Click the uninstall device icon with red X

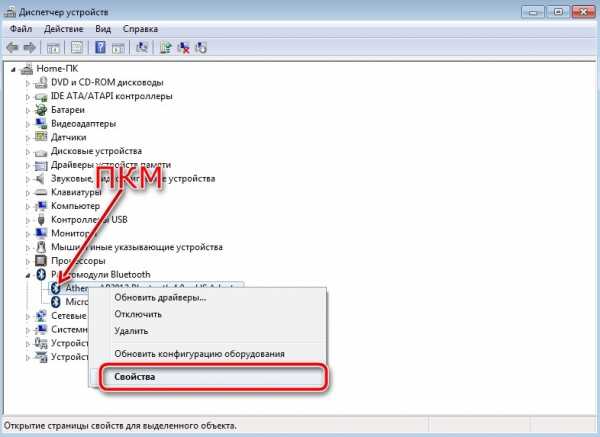coord(183,48)
